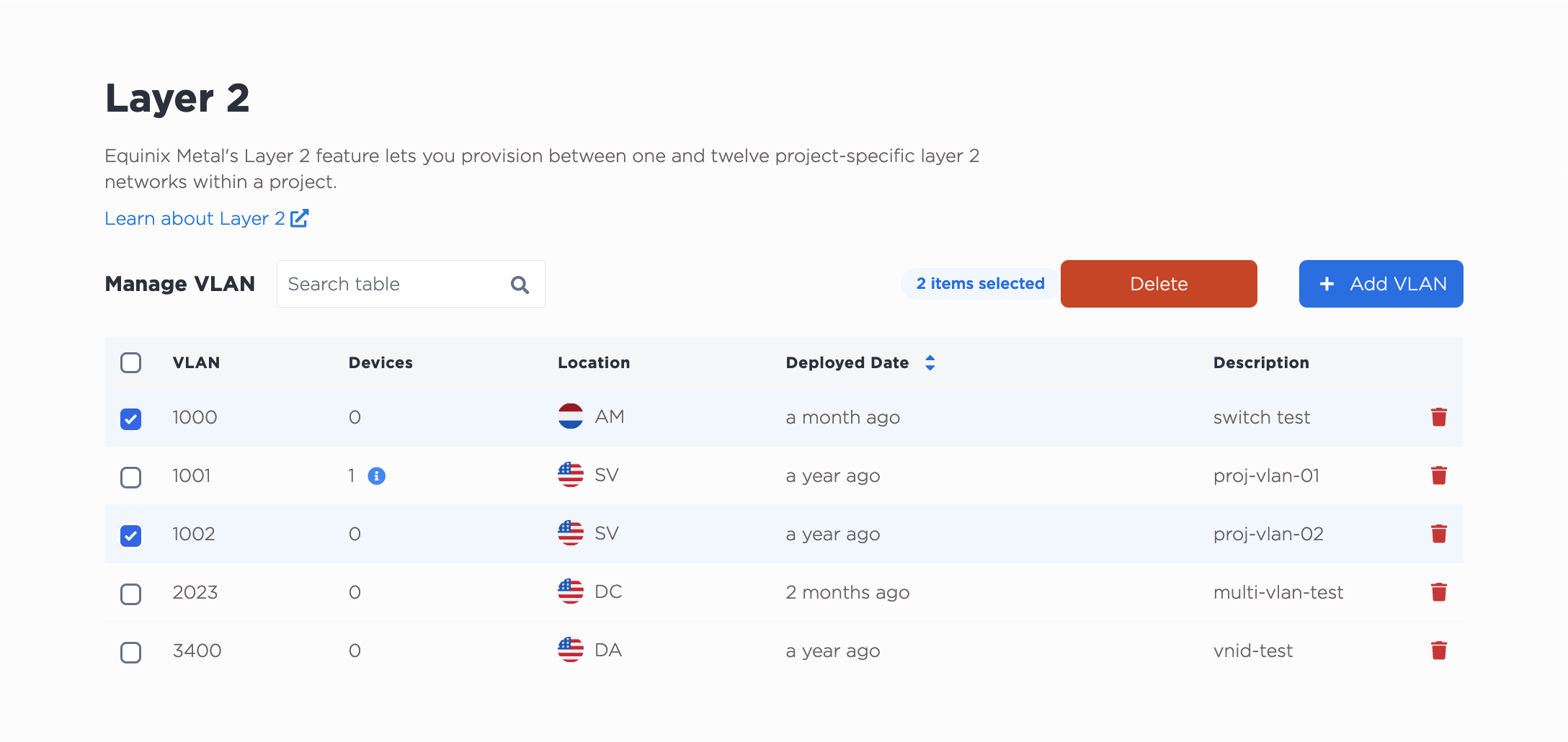Click the VLAN column header
Viewport: 1568px width, 742px height.
click(196, 362)
